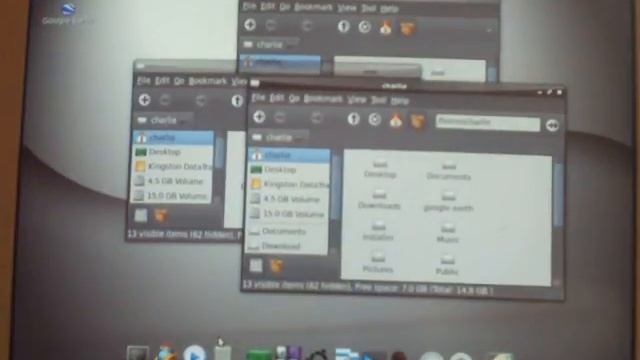640x360 pixels.
Task: Open the Help menu in front window
Action: (399, 100)
